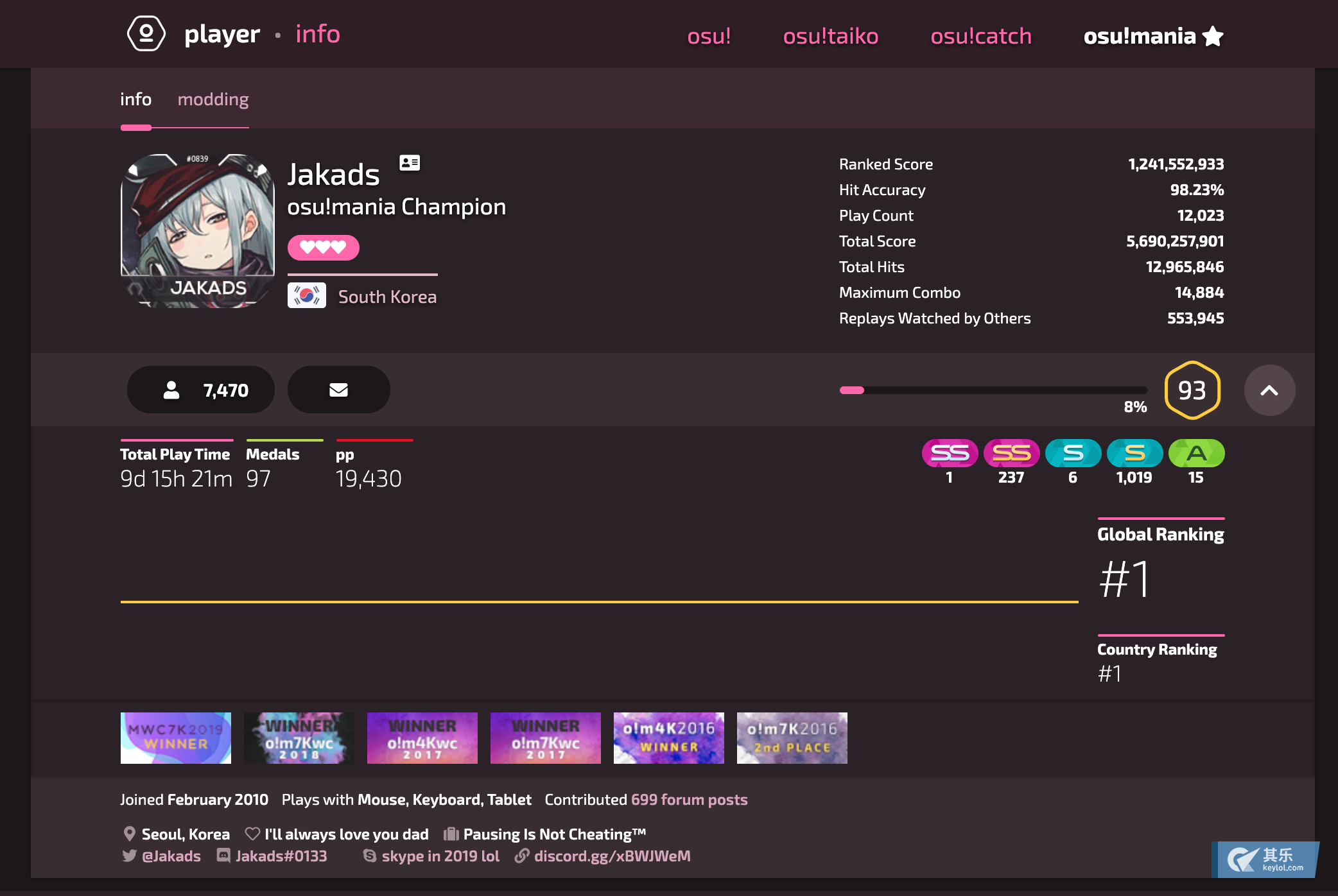Screen dimensions: 1338x896
Task: Click the Jakads#0133 Discord tag
Action: tap(281, 856)
